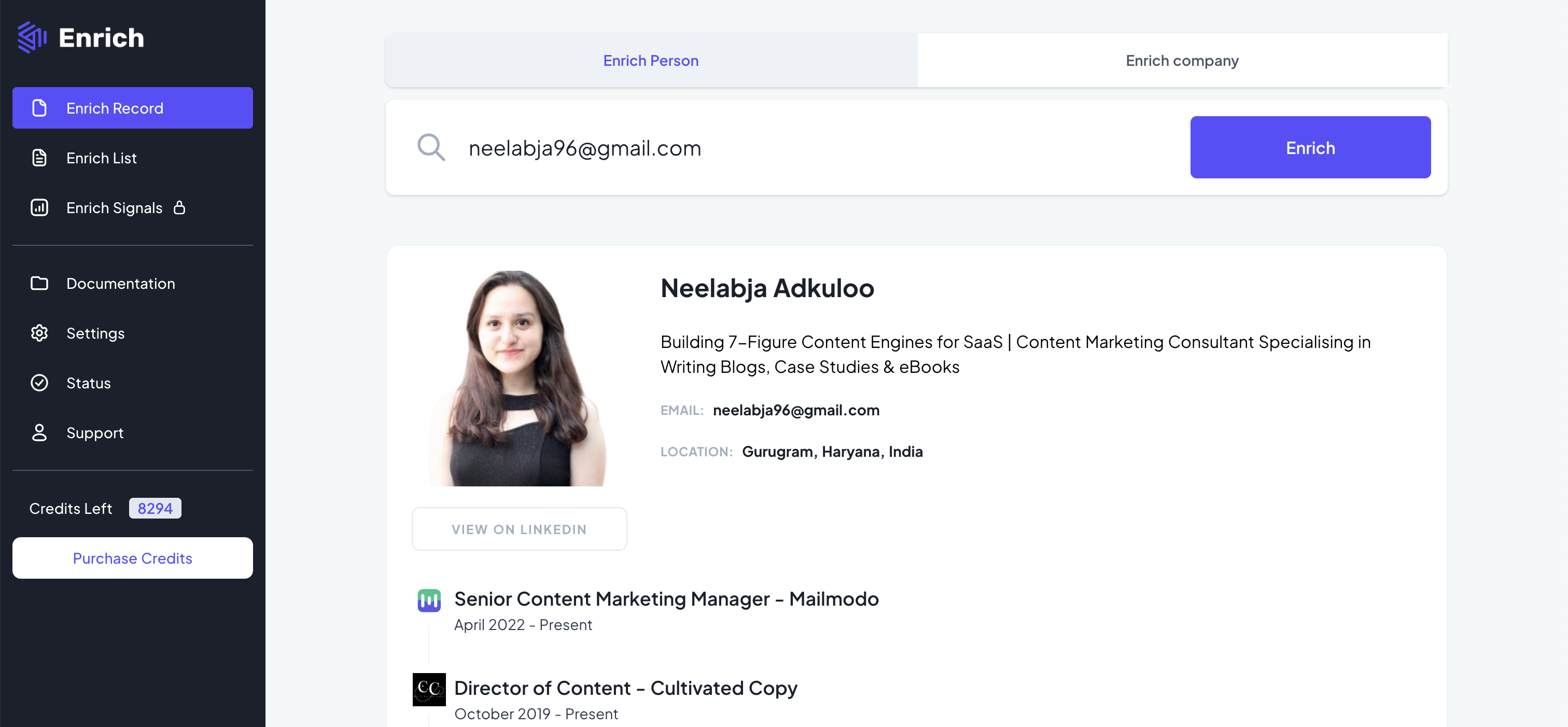1568x727 pixels.
Task: Click Neelabja Adkuloo's profile photo
Action: [x=519, y=378]
